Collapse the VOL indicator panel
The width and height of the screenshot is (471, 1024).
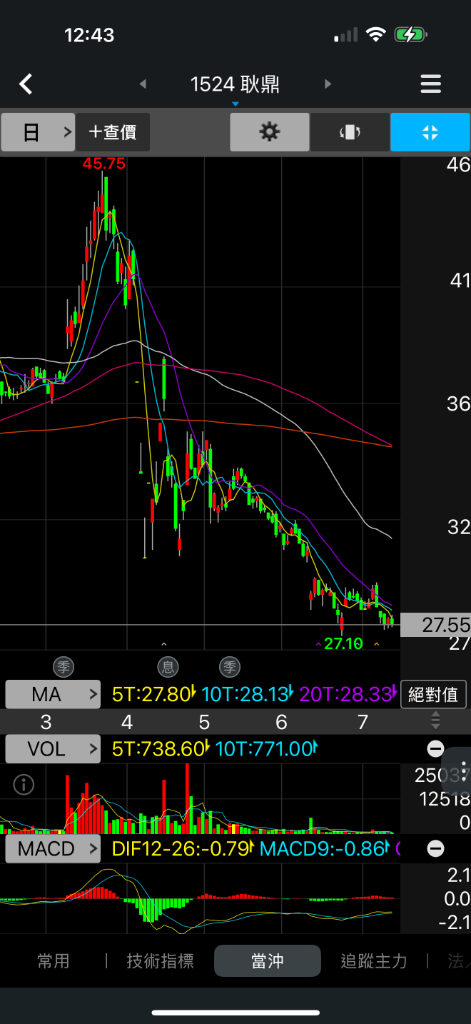point(435,749)
